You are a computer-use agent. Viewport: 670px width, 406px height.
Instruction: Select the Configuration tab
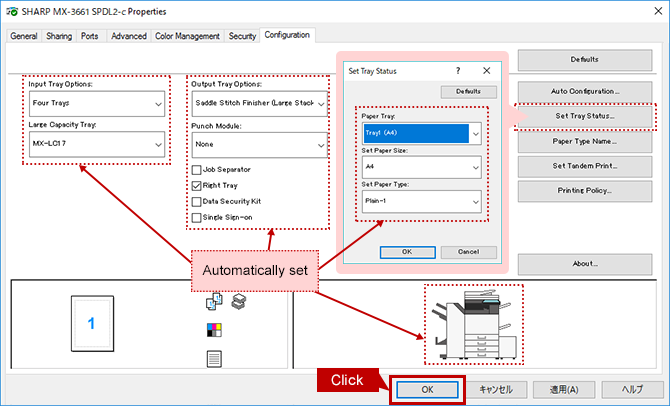coord(287,35)
